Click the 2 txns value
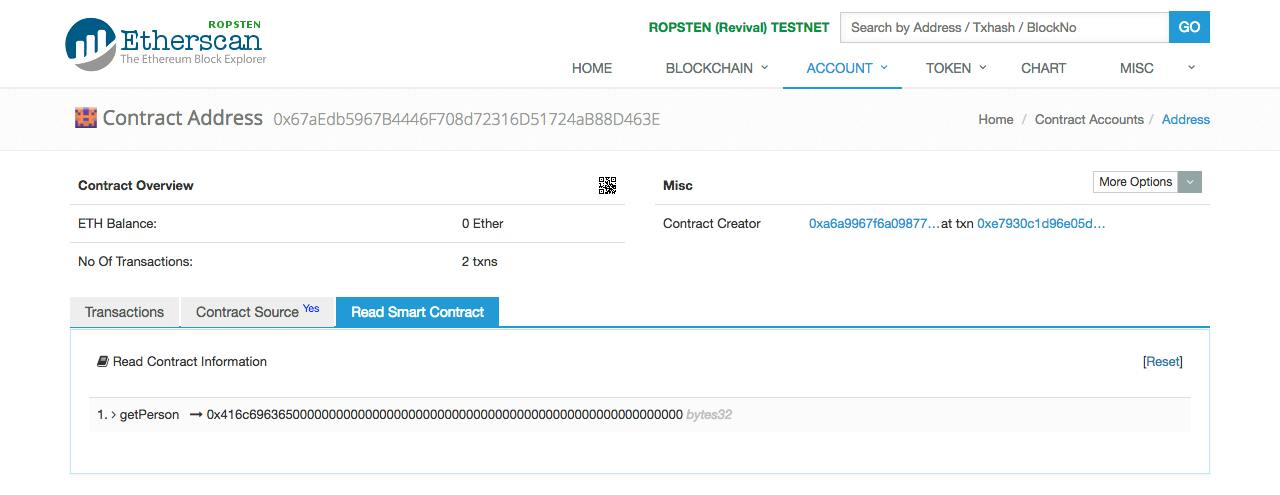This screenshot has height=495, width=1280. tap(479, 261)
